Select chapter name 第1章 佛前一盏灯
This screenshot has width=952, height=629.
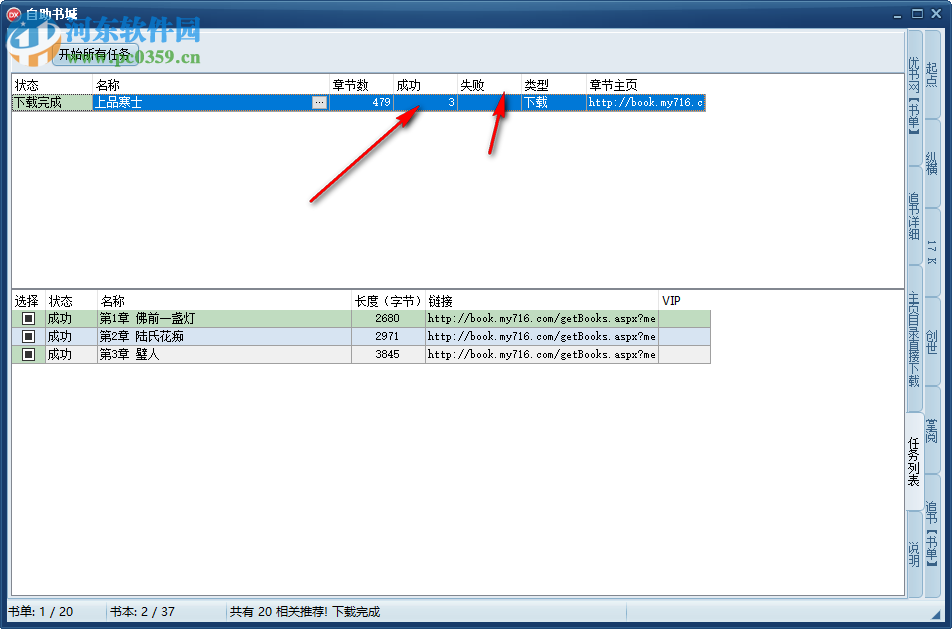click(224, 318)
